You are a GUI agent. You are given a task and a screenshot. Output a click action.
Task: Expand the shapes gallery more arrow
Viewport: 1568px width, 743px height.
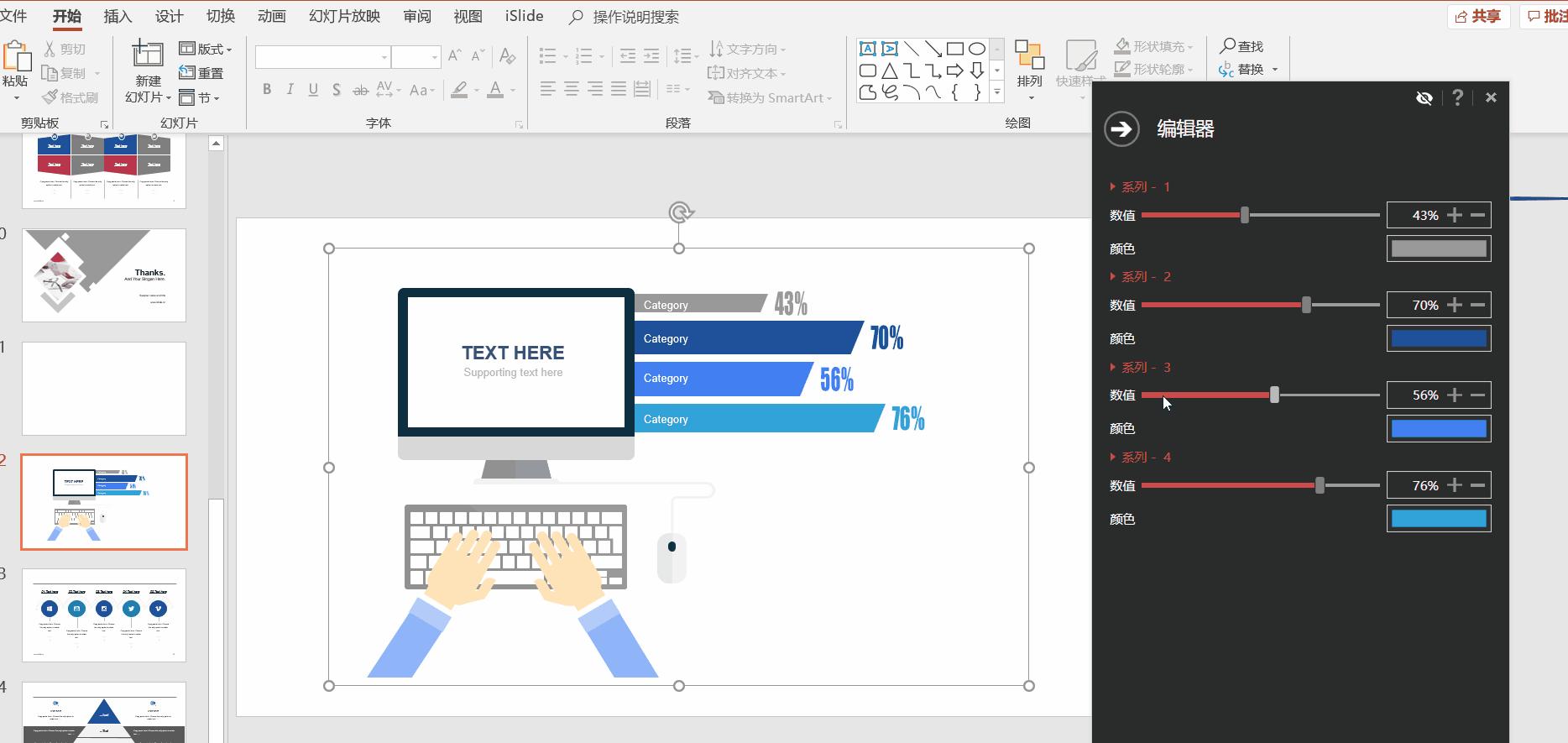pyautogui.click(x=997, y=92)
